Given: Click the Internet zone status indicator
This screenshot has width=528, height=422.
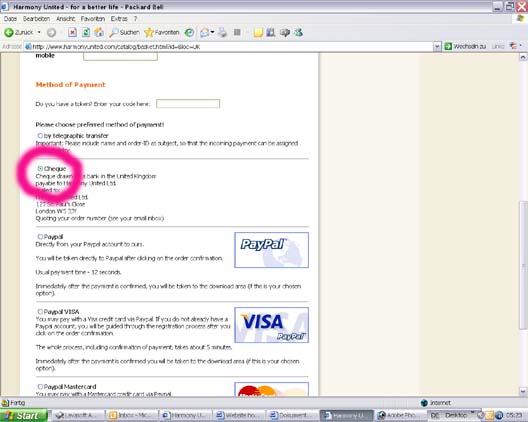Looking at the screenshot, I should (x=436, y=403).
